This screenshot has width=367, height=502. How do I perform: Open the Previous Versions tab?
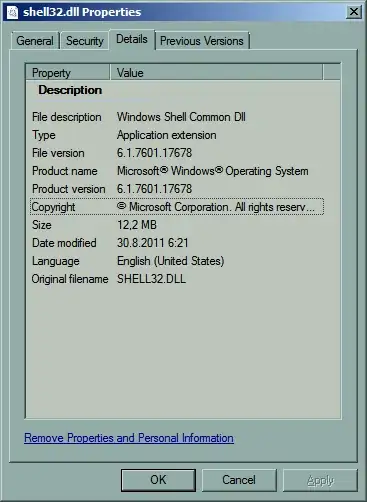[202, 41]
